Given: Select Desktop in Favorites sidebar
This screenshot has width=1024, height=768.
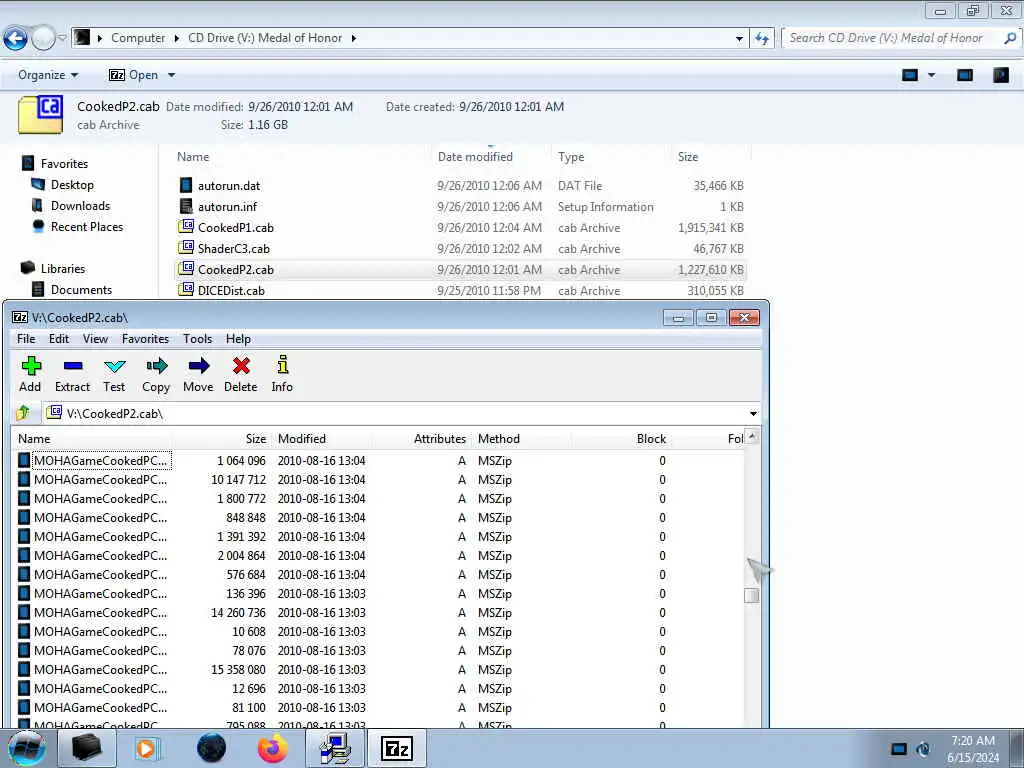Looking at the screenshot, I should point(63,185).
